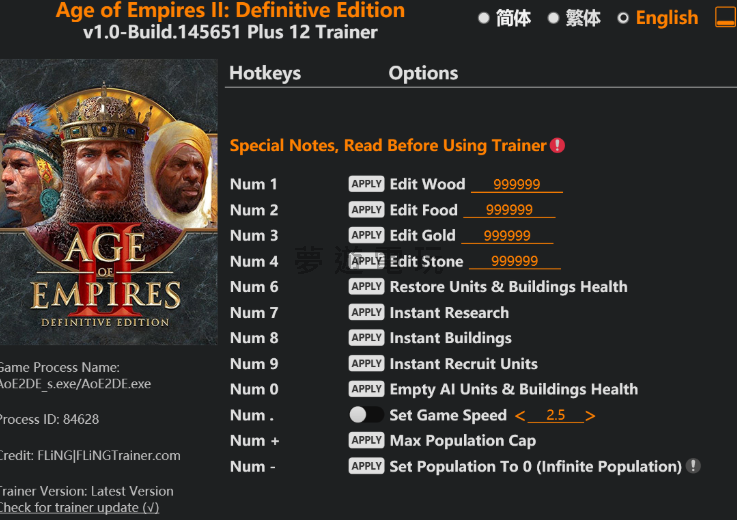Apply Max Population Cap

(x=366, y=440)
